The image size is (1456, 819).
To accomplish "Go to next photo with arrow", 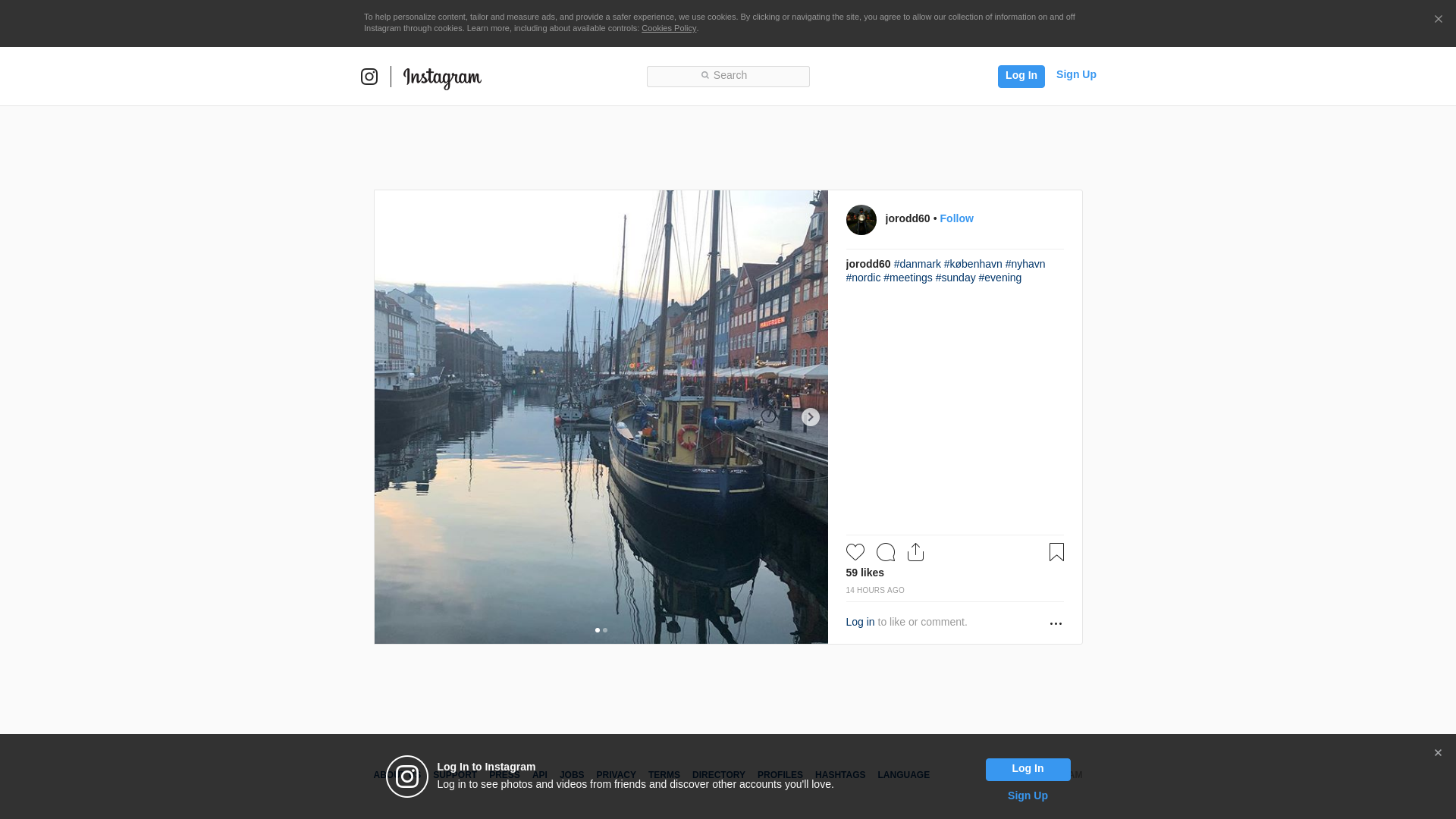I will [810, 417].
